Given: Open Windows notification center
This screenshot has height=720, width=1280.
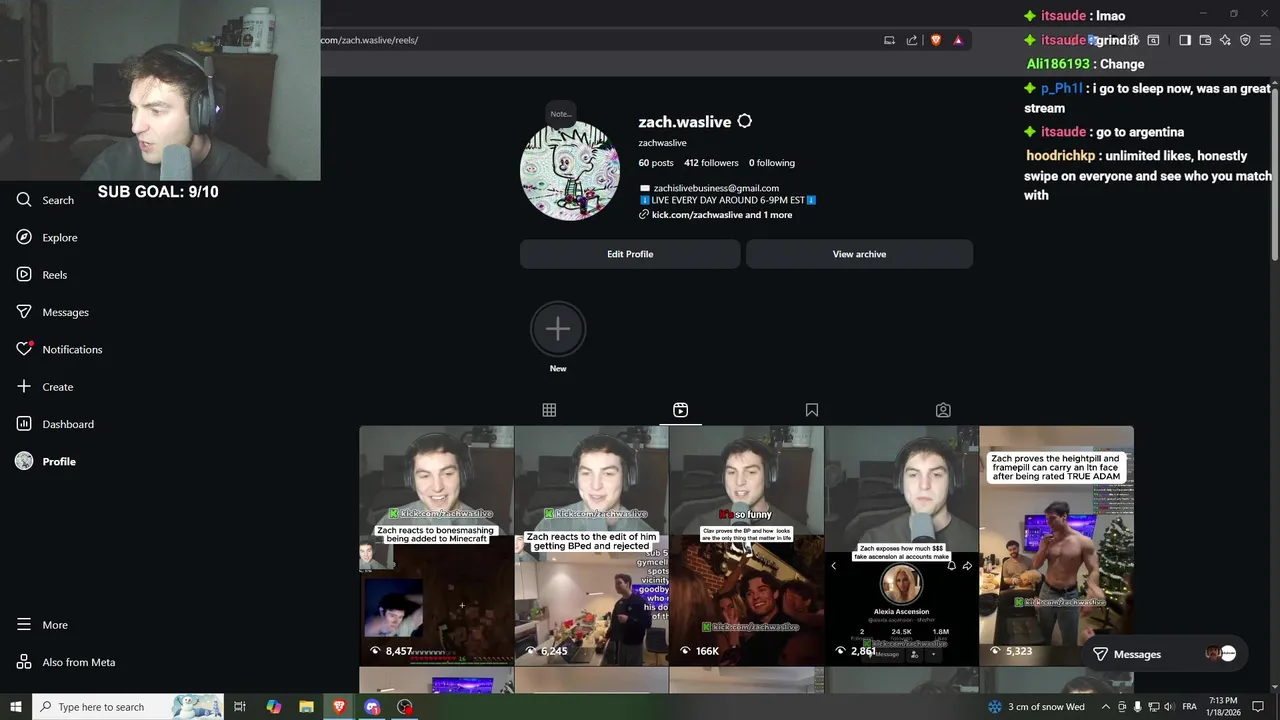Looking at the screenshot, I should 1258,707.
